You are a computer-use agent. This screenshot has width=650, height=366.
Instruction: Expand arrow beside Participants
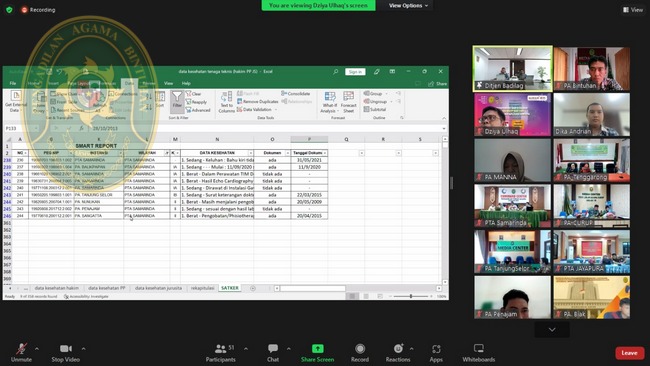tap(246, 349)
